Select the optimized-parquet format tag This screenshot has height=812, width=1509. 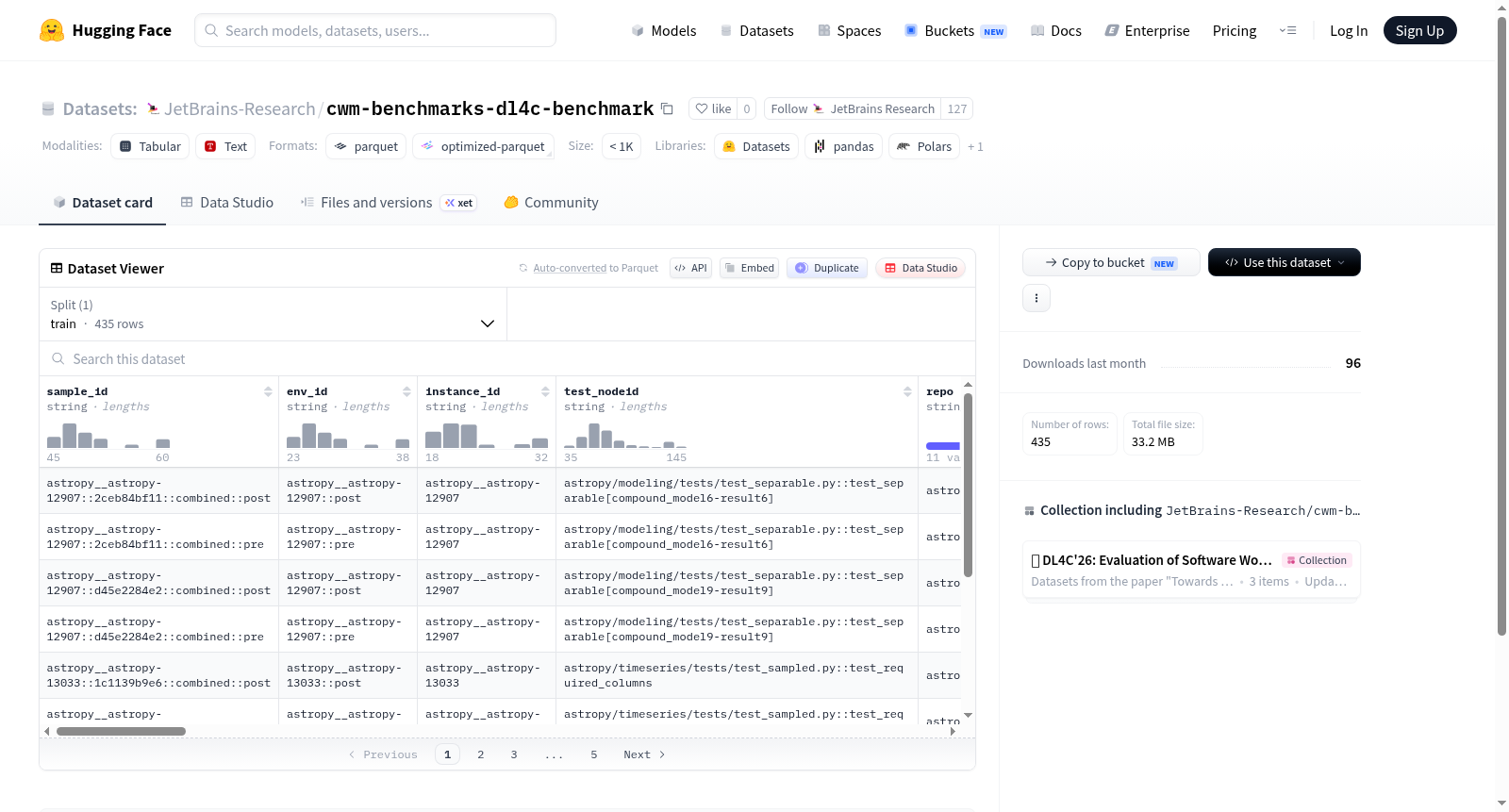tap(483, 146)
